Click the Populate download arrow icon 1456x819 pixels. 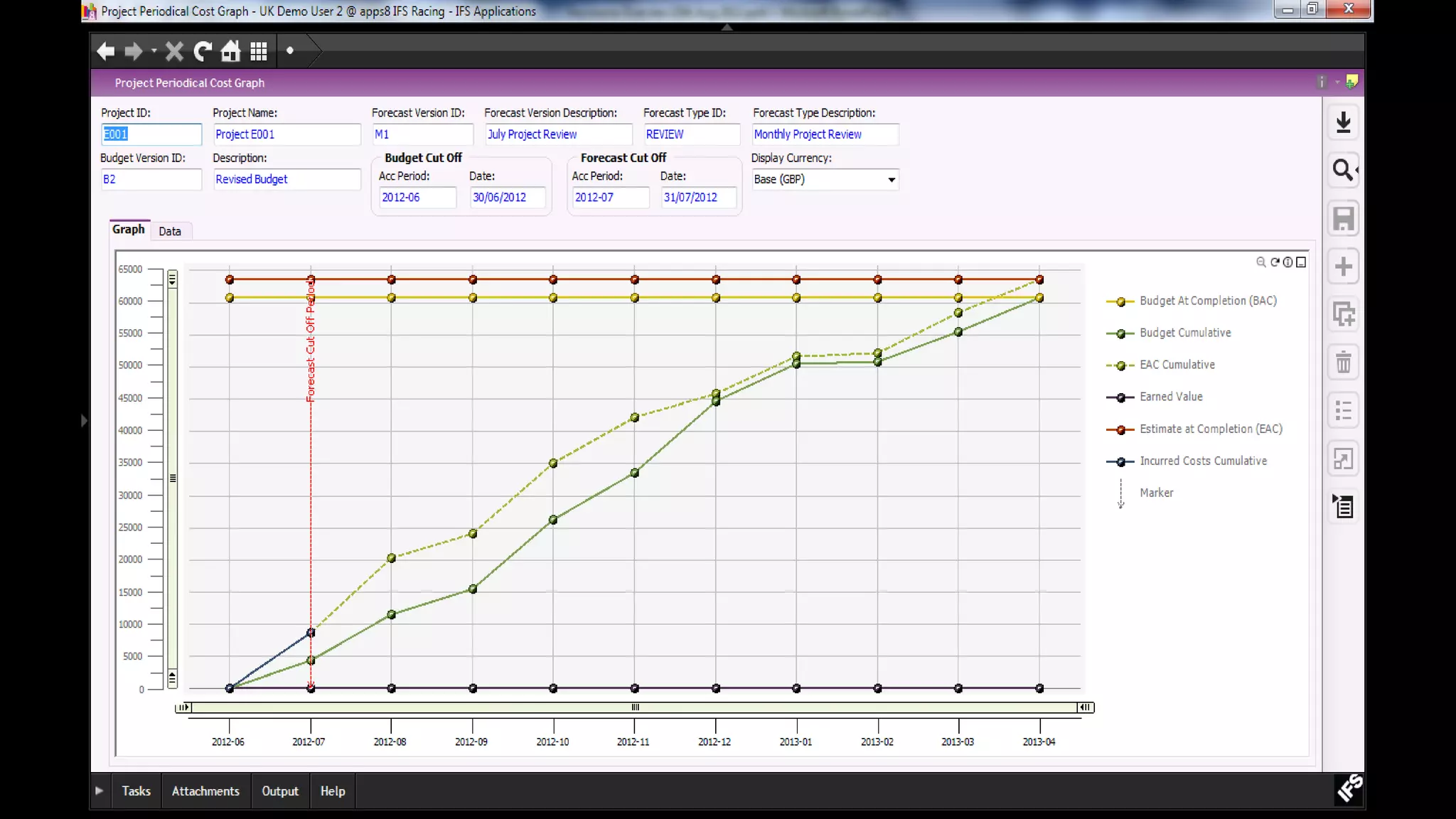(1343, 122)
